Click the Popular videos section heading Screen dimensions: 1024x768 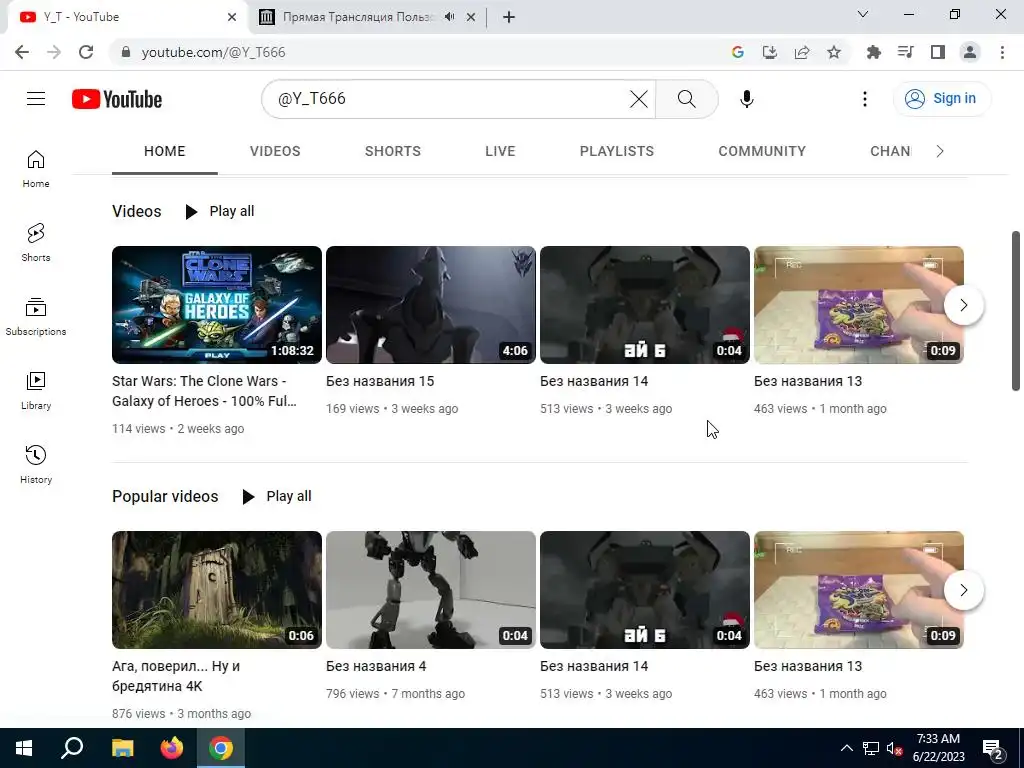[x=165, y=496]
